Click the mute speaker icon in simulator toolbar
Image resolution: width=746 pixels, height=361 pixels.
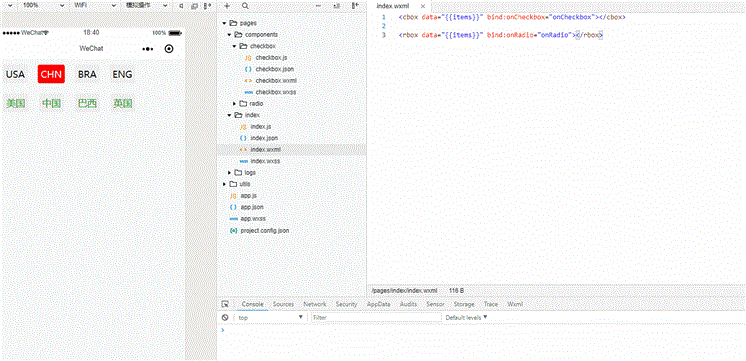click(x=182, y=6)
